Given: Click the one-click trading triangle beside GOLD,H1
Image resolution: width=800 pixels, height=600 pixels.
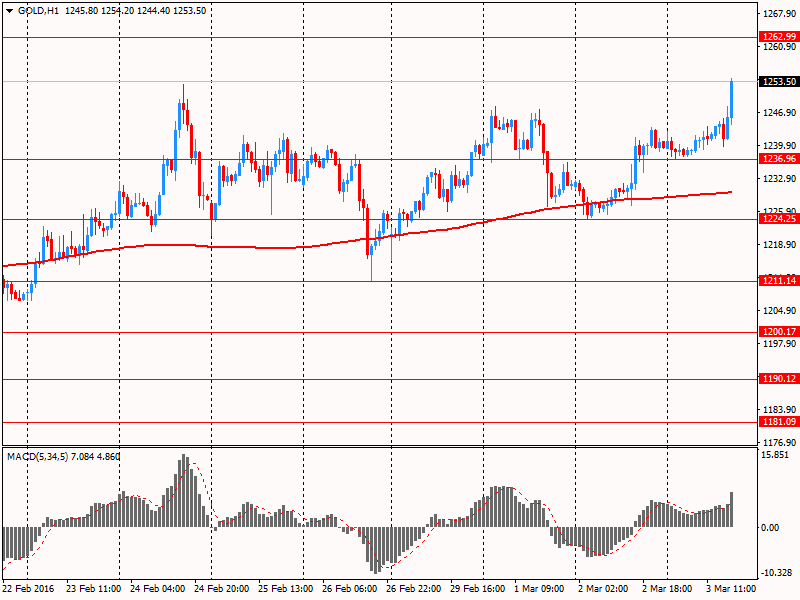Looking at the screenshot, I should pyautogui.click(x=9, y=10).
